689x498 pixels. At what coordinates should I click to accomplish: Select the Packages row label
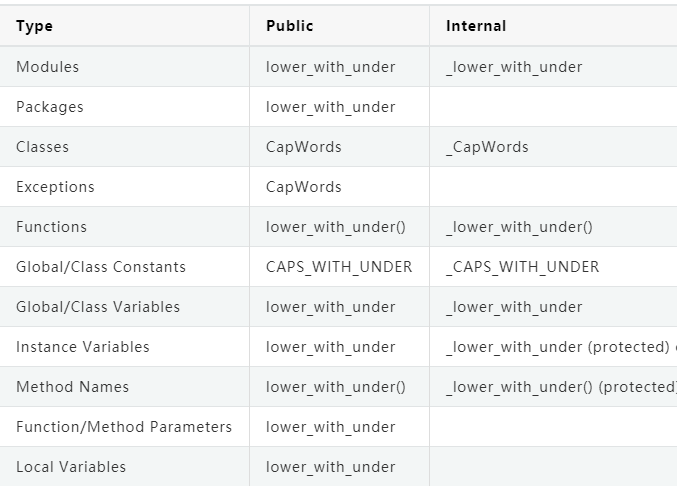click(x=50, y=107)
